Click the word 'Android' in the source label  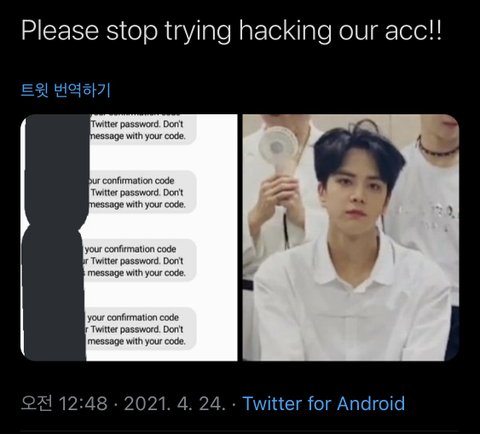[371, 403]
